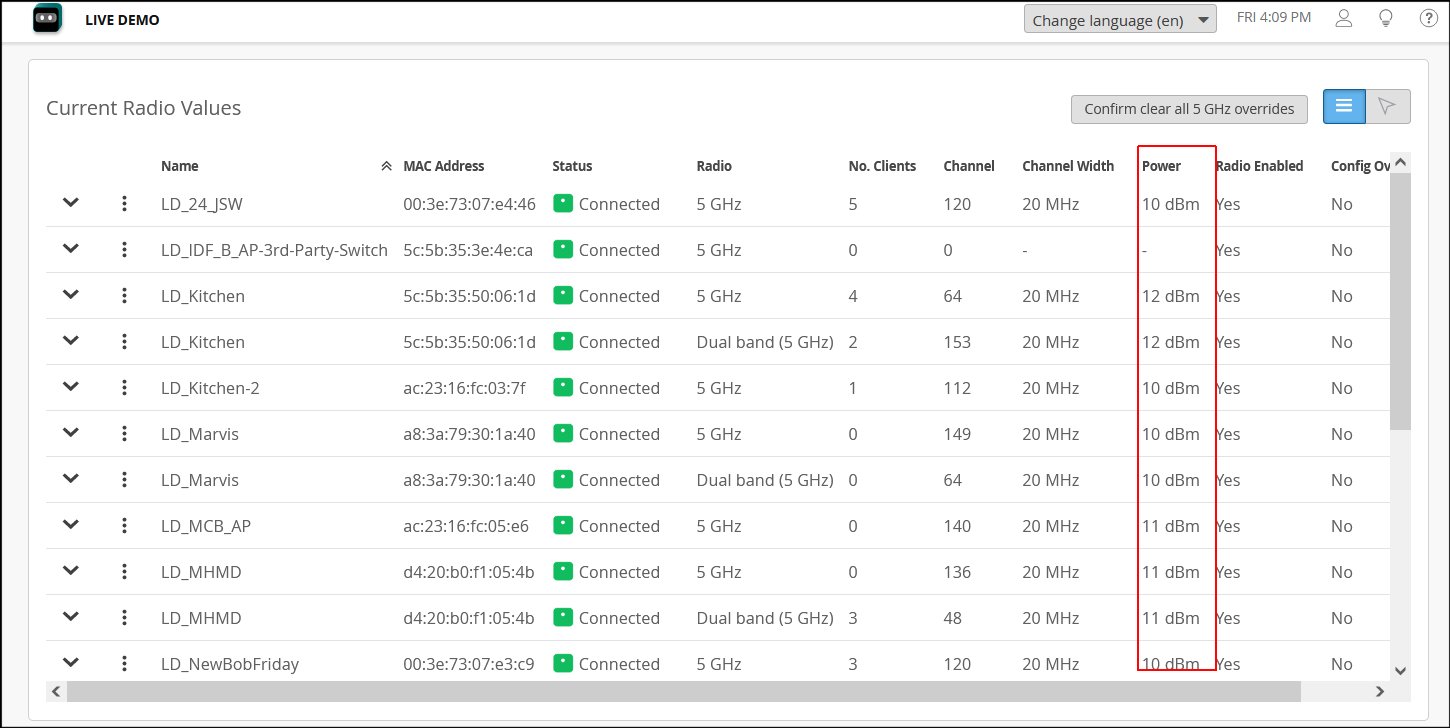The image size is (1450, 728).
Task: Click the LIVE DEMO organization label
Action: click(x=122, y=20)
